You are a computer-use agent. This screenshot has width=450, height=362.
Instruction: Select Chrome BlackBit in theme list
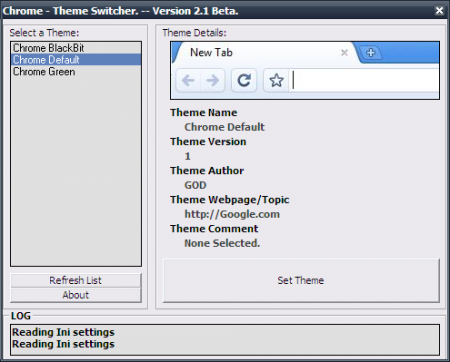pyautogui.click(x=76, y=48)
